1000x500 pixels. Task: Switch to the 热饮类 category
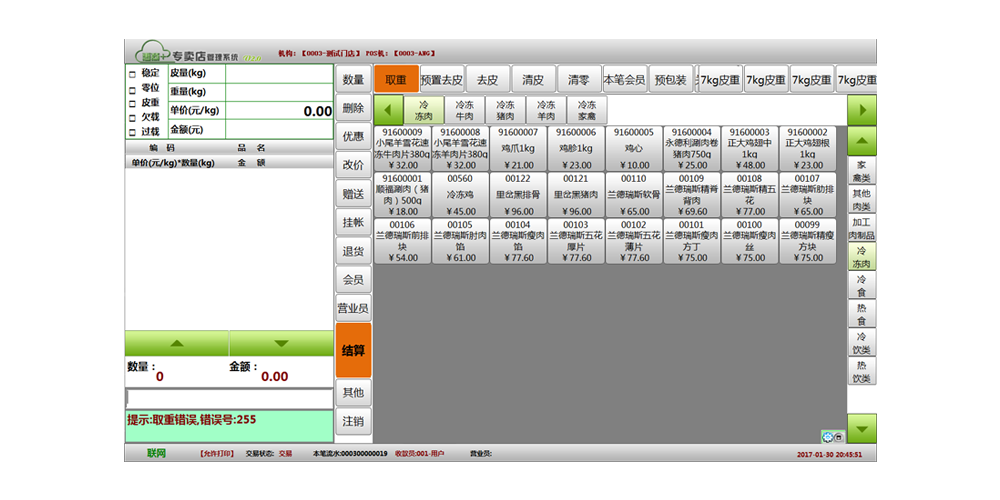[862, 371]
